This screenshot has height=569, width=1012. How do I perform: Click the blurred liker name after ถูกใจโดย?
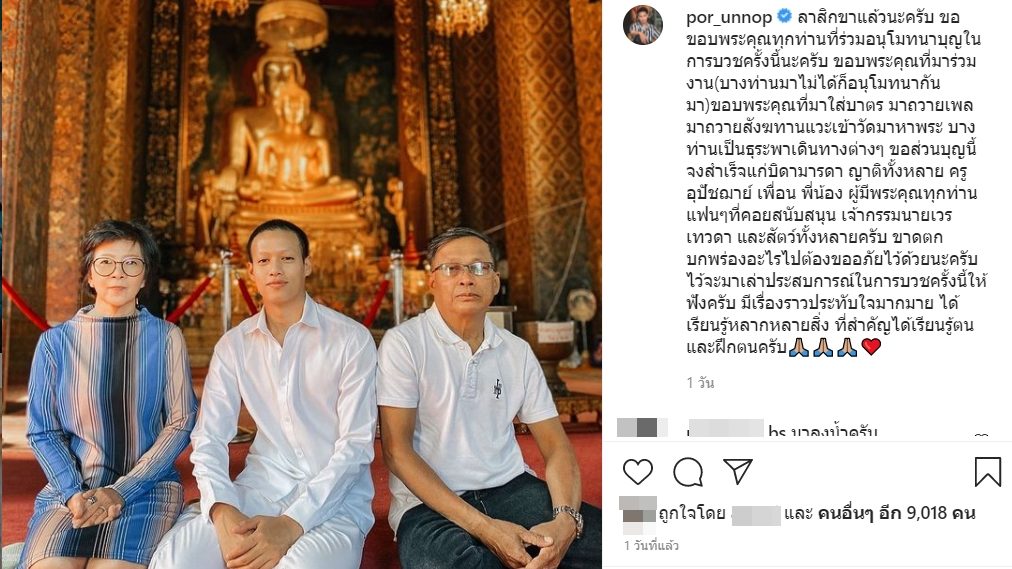point(756,514)
